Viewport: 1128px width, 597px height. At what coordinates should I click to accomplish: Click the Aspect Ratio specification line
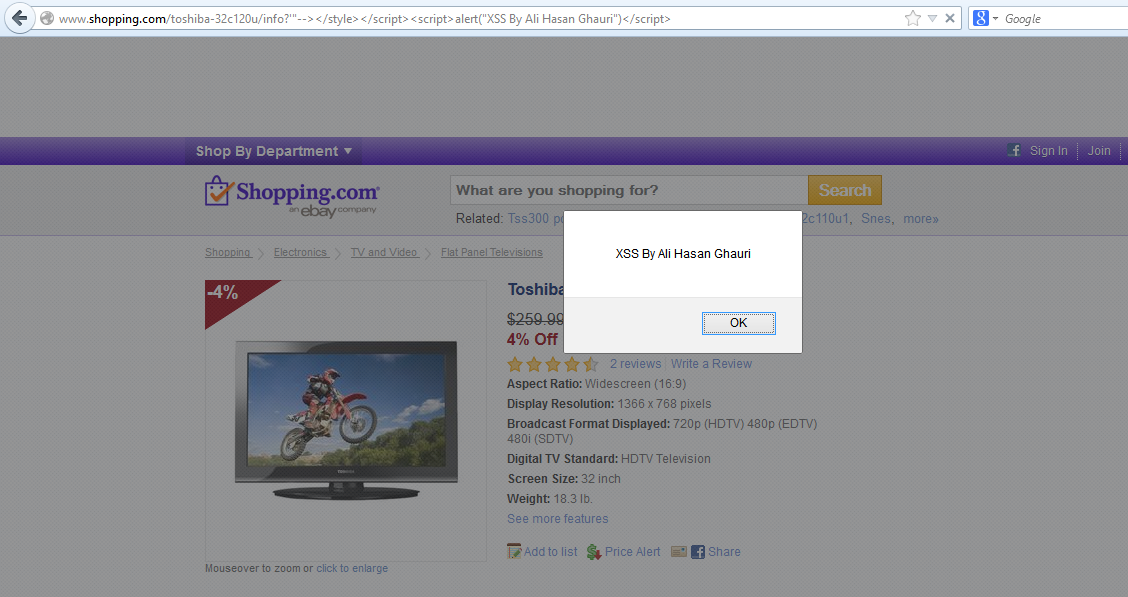pyautogui.click(x=596, y=384)
